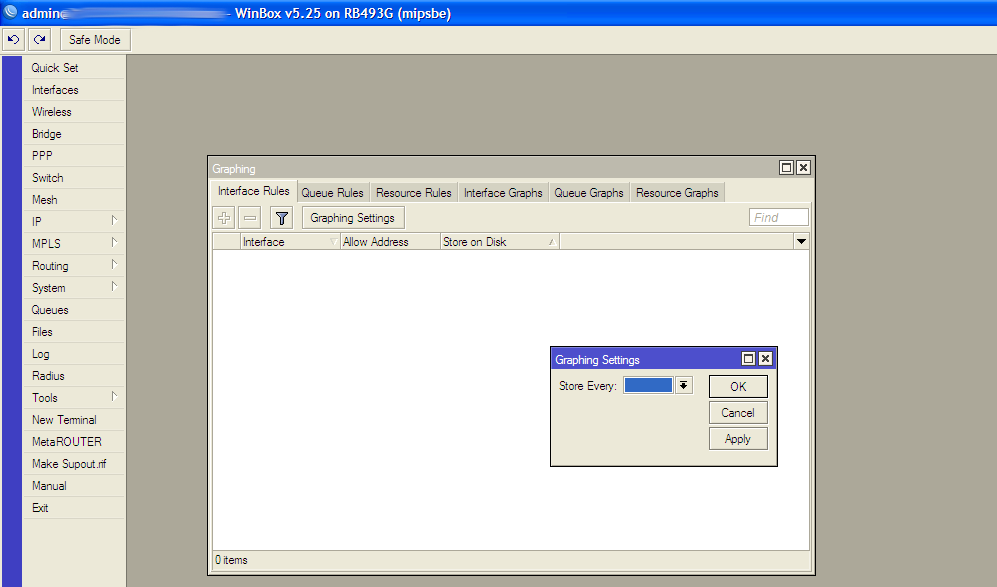Open Manual in sidebar
The image size is (997, 587).
click(74, 486)
